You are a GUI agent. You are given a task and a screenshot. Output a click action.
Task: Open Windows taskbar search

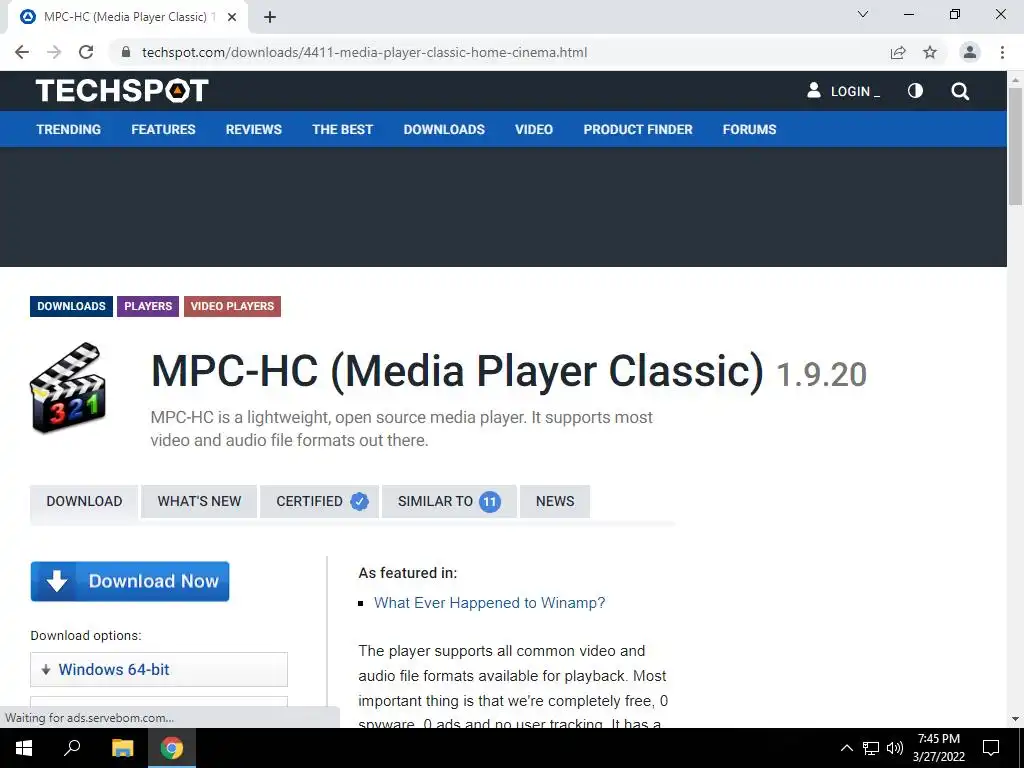pos(72,748)
